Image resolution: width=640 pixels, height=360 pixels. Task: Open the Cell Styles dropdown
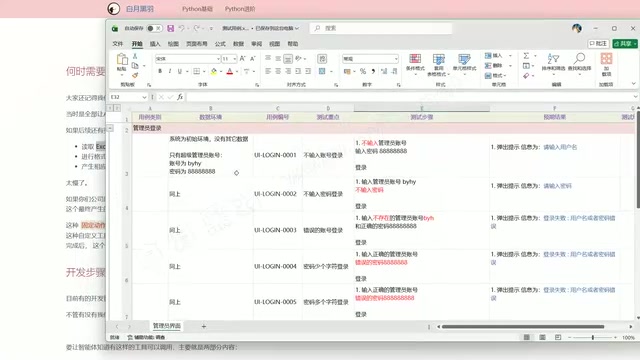click(x=464, y=64)
